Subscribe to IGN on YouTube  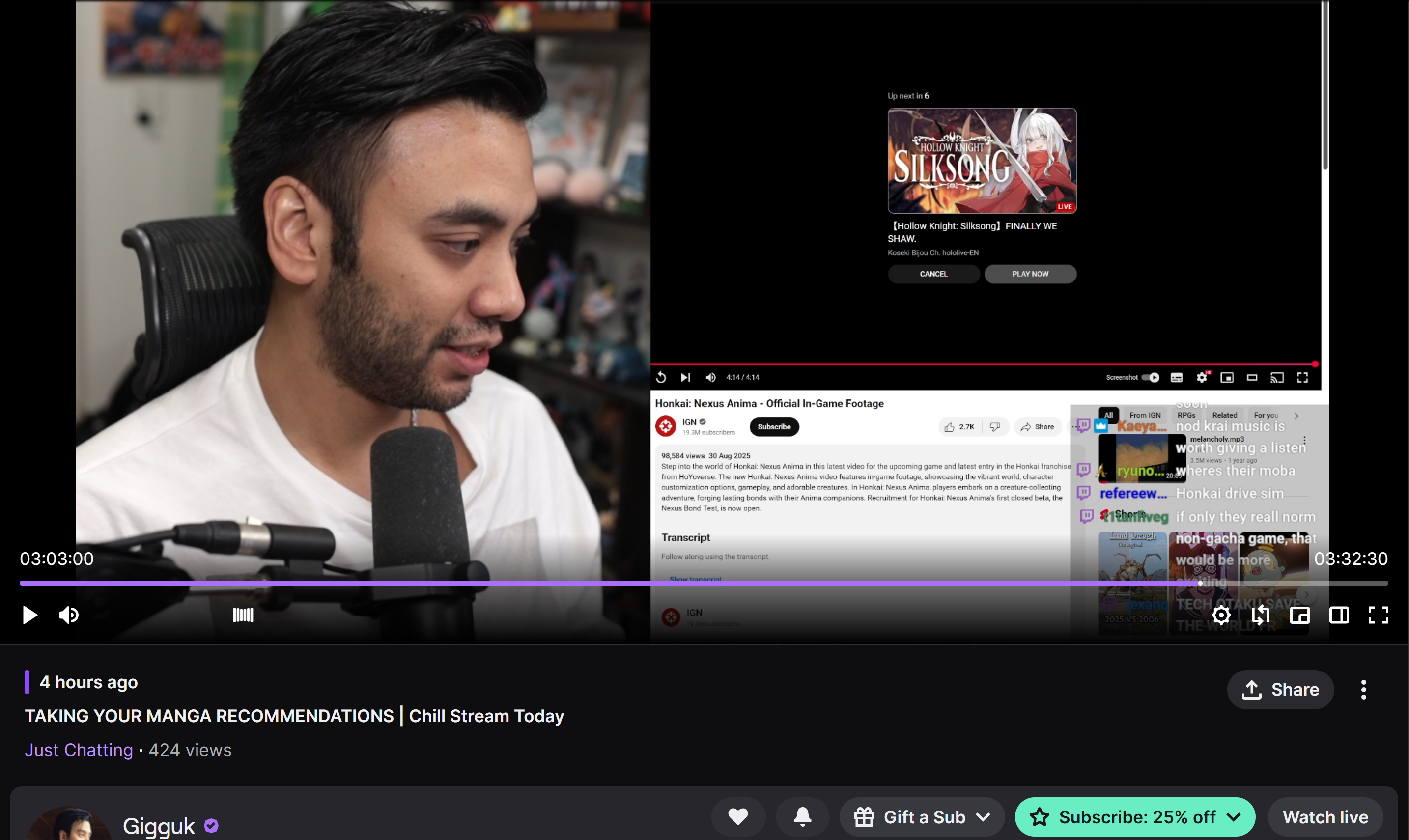pyautogui.click(x=774, y=426)
